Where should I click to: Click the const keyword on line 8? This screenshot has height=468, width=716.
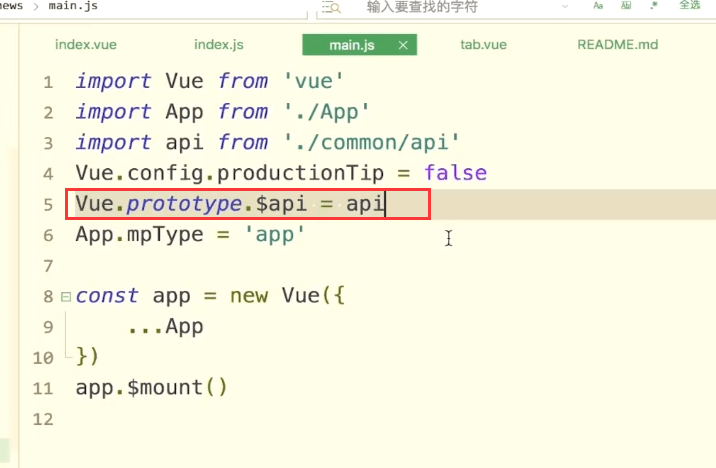pos(107,296)
